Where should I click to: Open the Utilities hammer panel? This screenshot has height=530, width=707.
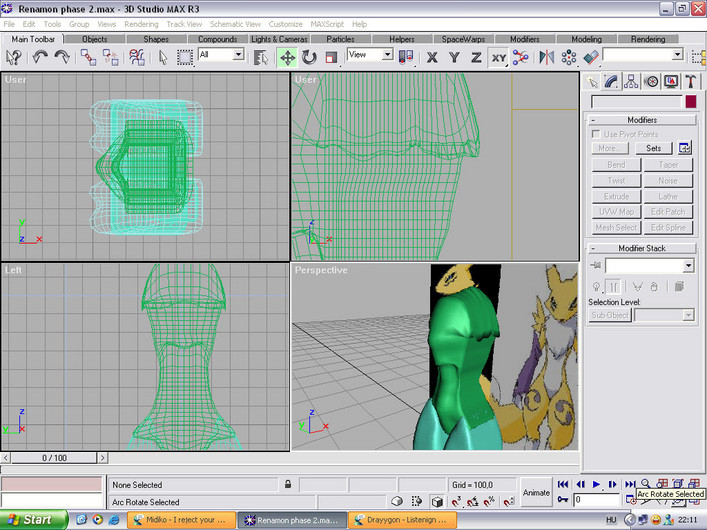690,82
